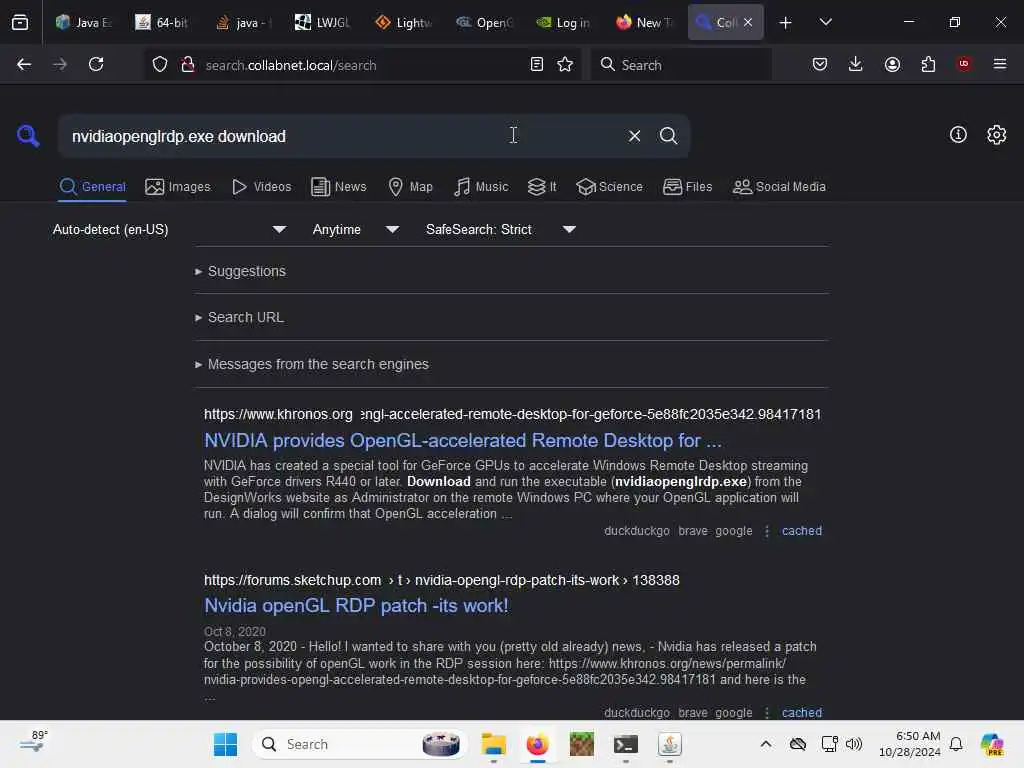
Task: Switch to the Images category tab
Action: (x=178, y=187)
